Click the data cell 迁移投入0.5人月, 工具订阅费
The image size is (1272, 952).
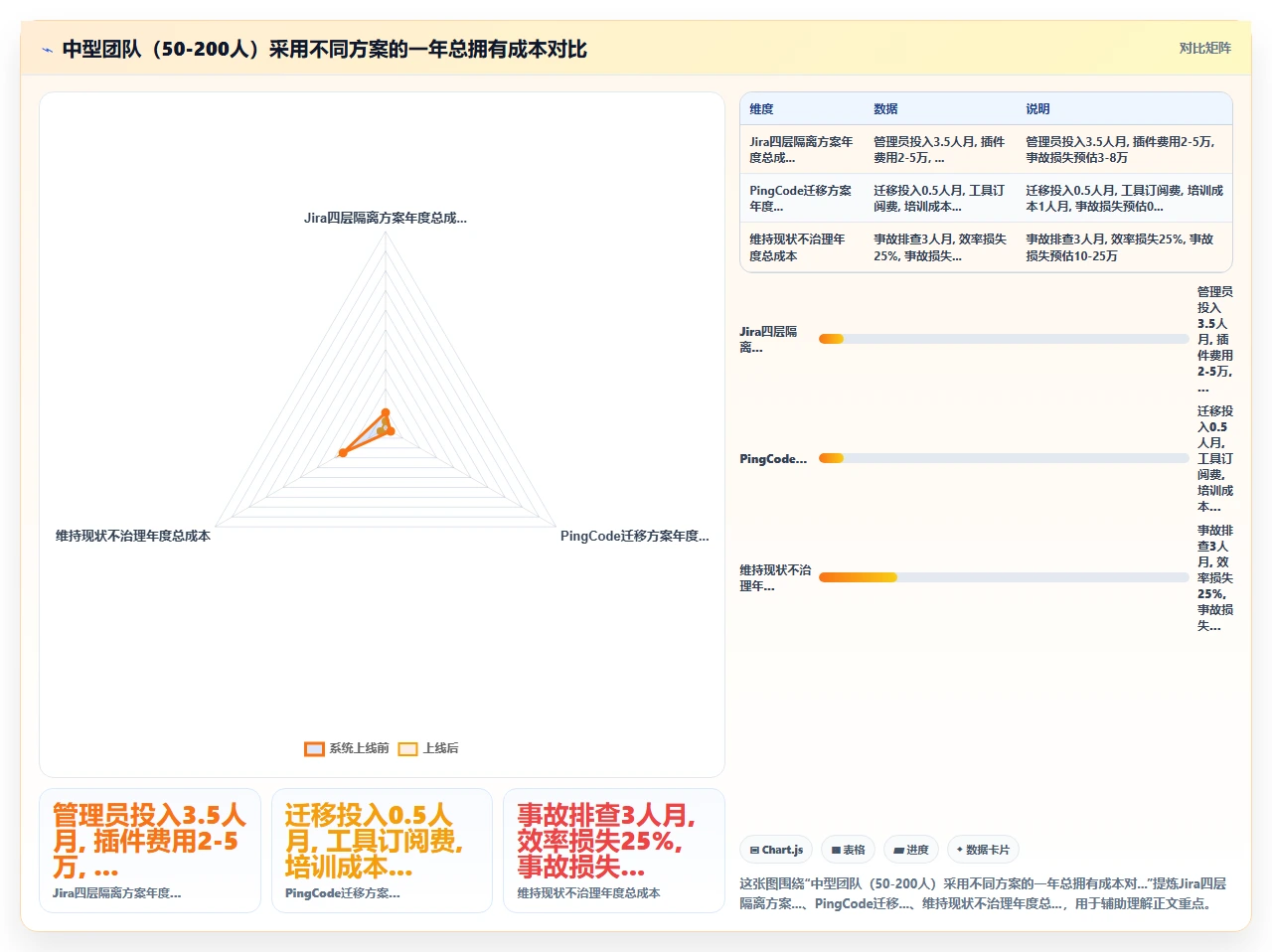(x=940, y=199)
